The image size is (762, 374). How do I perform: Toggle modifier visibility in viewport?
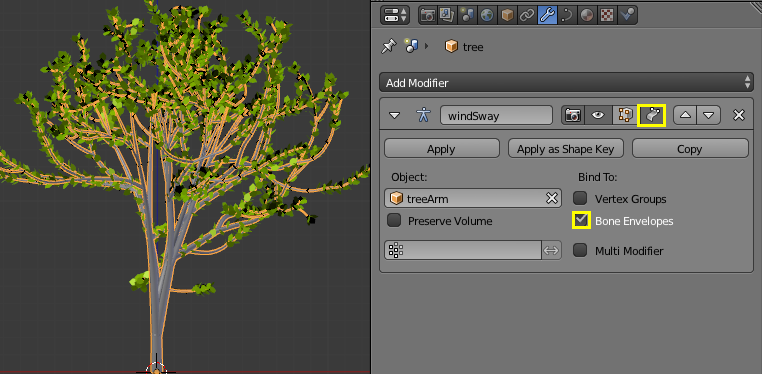coord(598,116)
